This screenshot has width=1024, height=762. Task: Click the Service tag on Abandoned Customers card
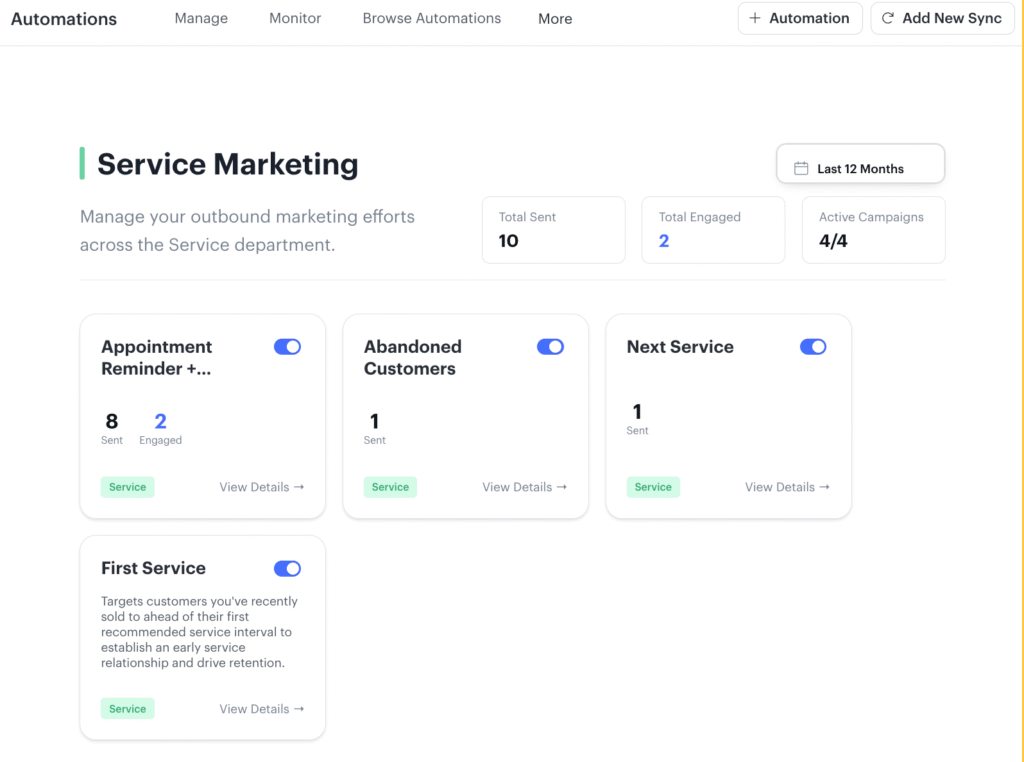pyautogui.click(x=390, y=487)
